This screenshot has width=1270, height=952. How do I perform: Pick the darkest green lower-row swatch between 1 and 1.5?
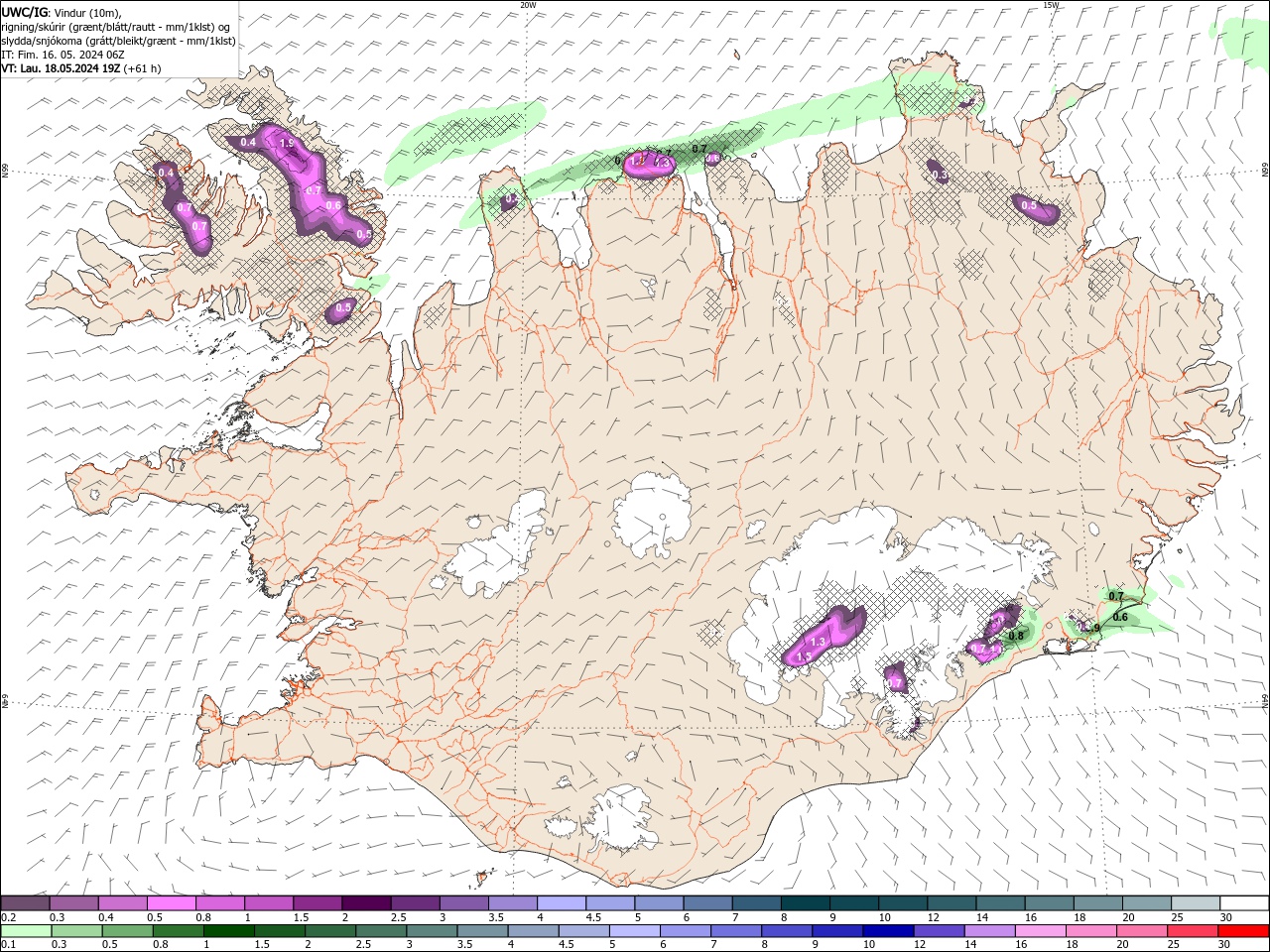pyautogui.click(x=229, y=931)
